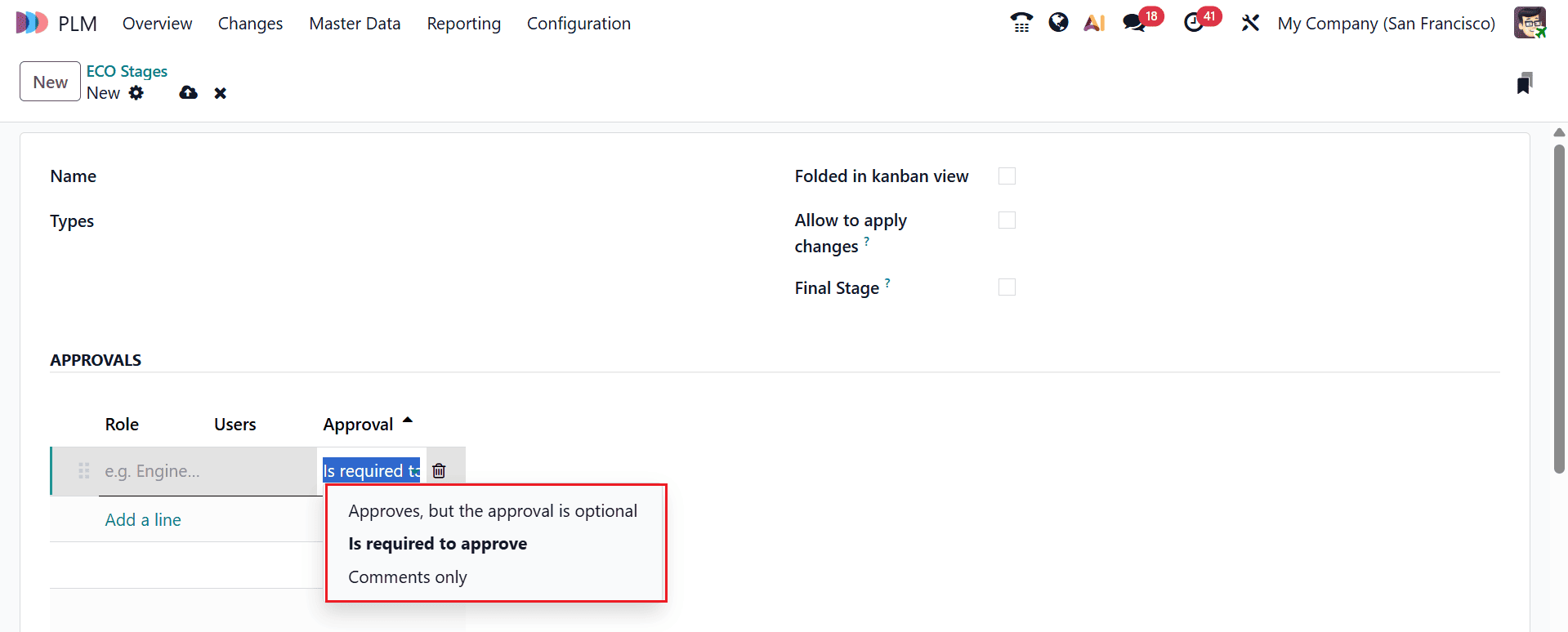The image size is (1568, 632).
Task: Switch company My Company (San Francisco)
Action: point(1386,24)
